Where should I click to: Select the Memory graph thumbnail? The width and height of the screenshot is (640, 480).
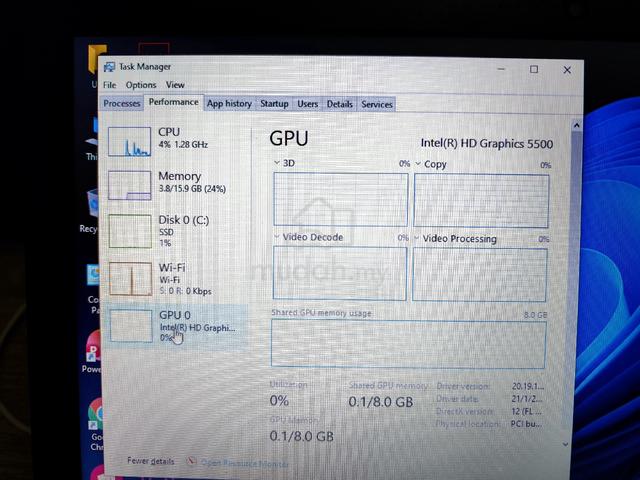pos(130,186)
